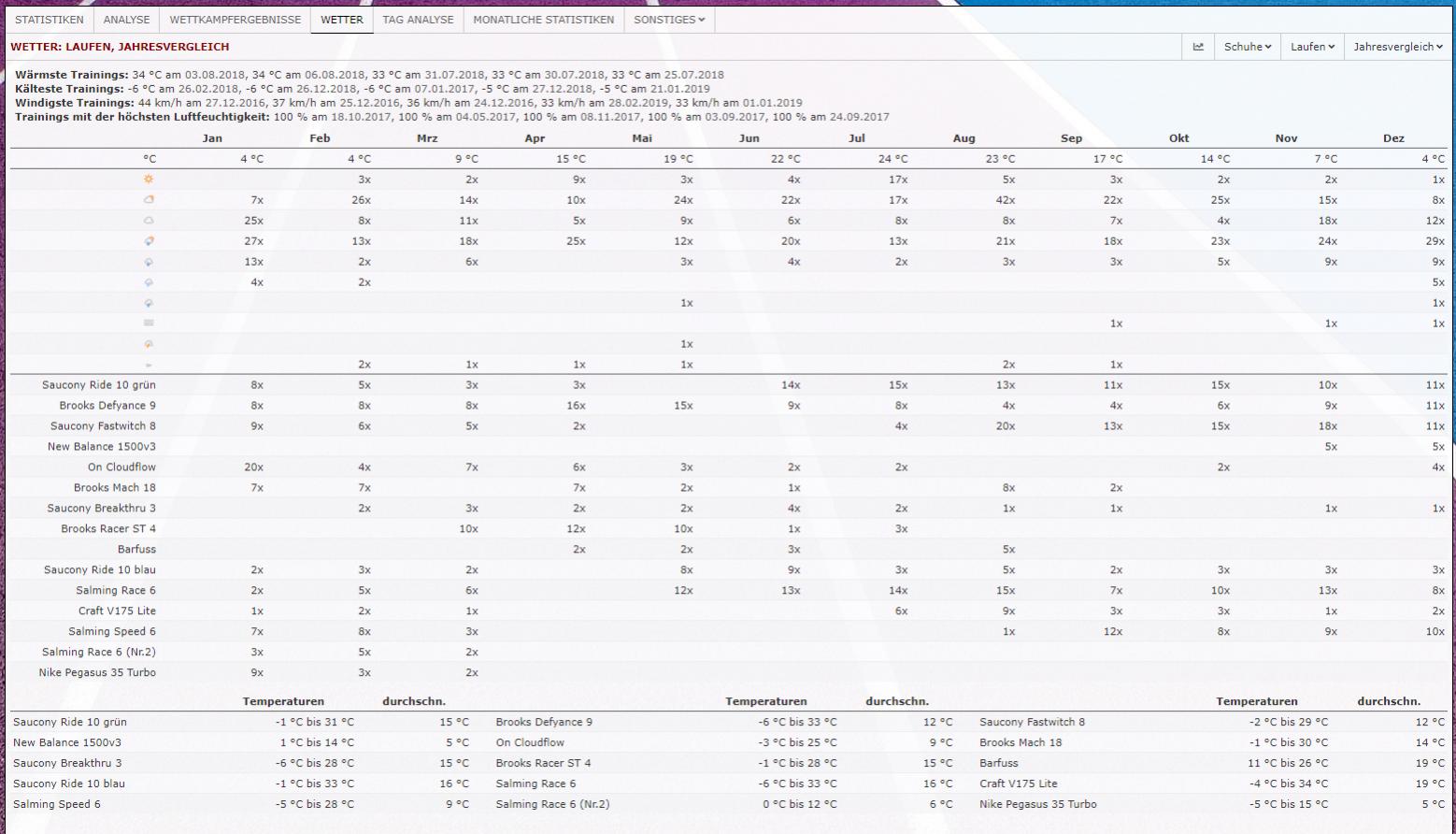Click the sun-with-rain-shower icon in the 27x row
This screenshot has height=834, width=1456.
pyautogui.click(x=149, y=241)
